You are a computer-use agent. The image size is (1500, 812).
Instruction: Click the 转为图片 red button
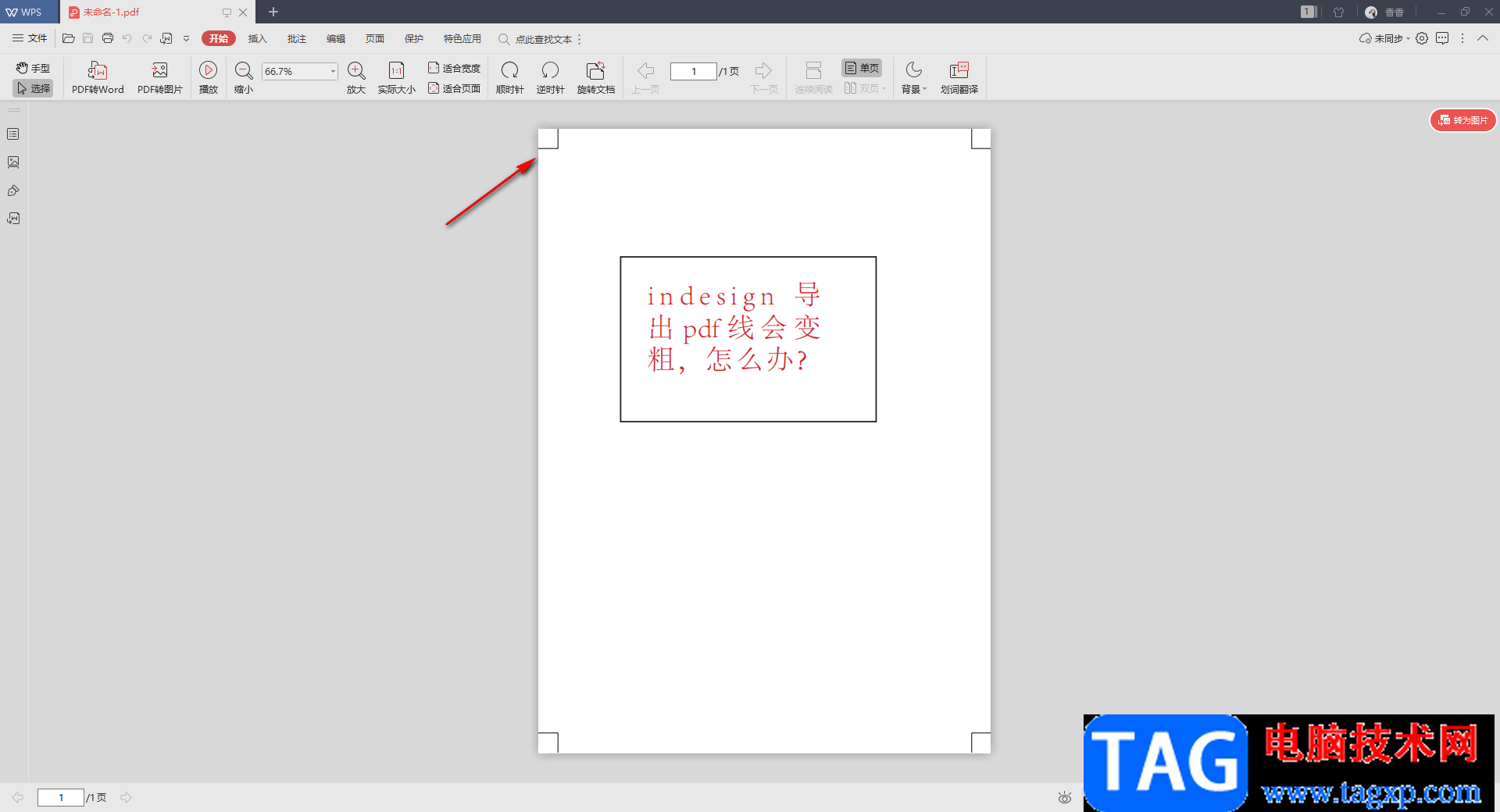(x=1463, y=120)
